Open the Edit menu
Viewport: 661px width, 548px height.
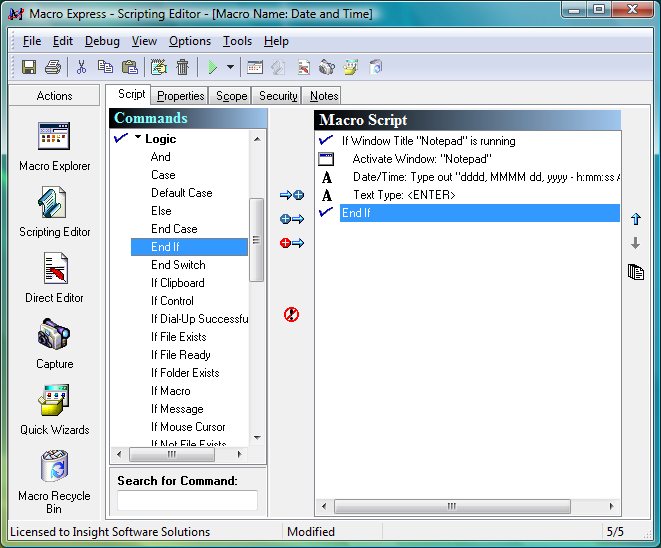[63, 41]
